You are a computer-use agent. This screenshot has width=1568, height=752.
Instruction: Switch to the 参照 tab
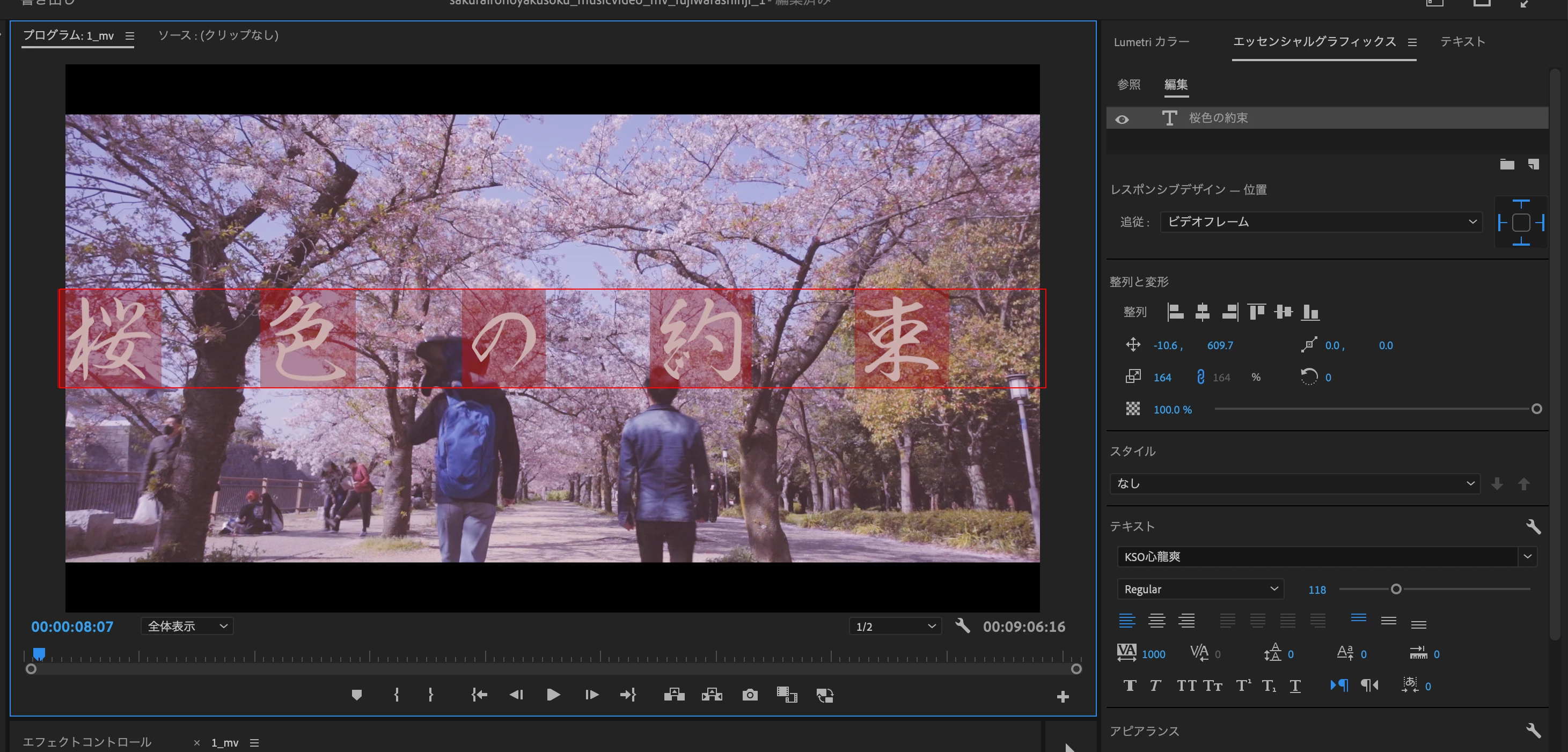(1129, 85)
